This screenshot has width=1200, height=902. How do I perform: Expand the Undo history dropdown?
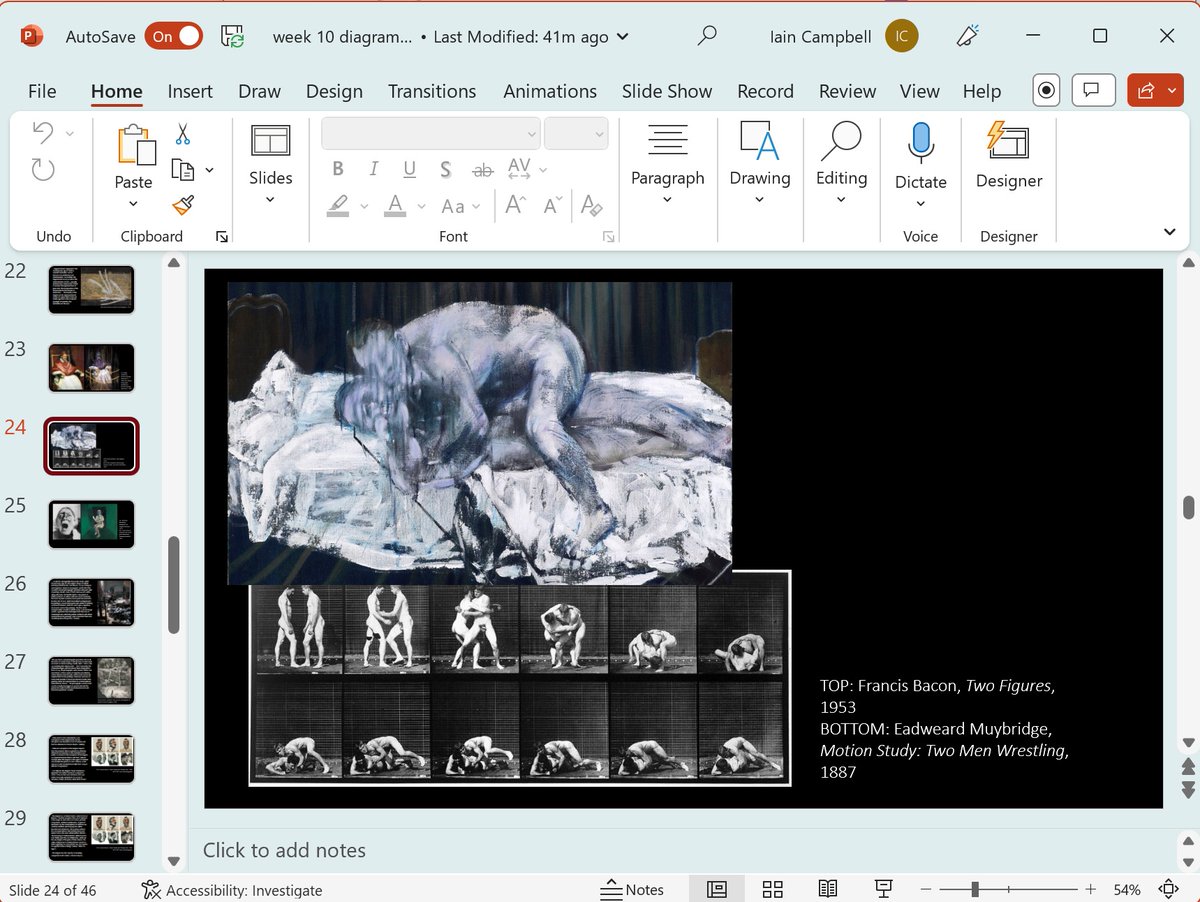[70, 133]
